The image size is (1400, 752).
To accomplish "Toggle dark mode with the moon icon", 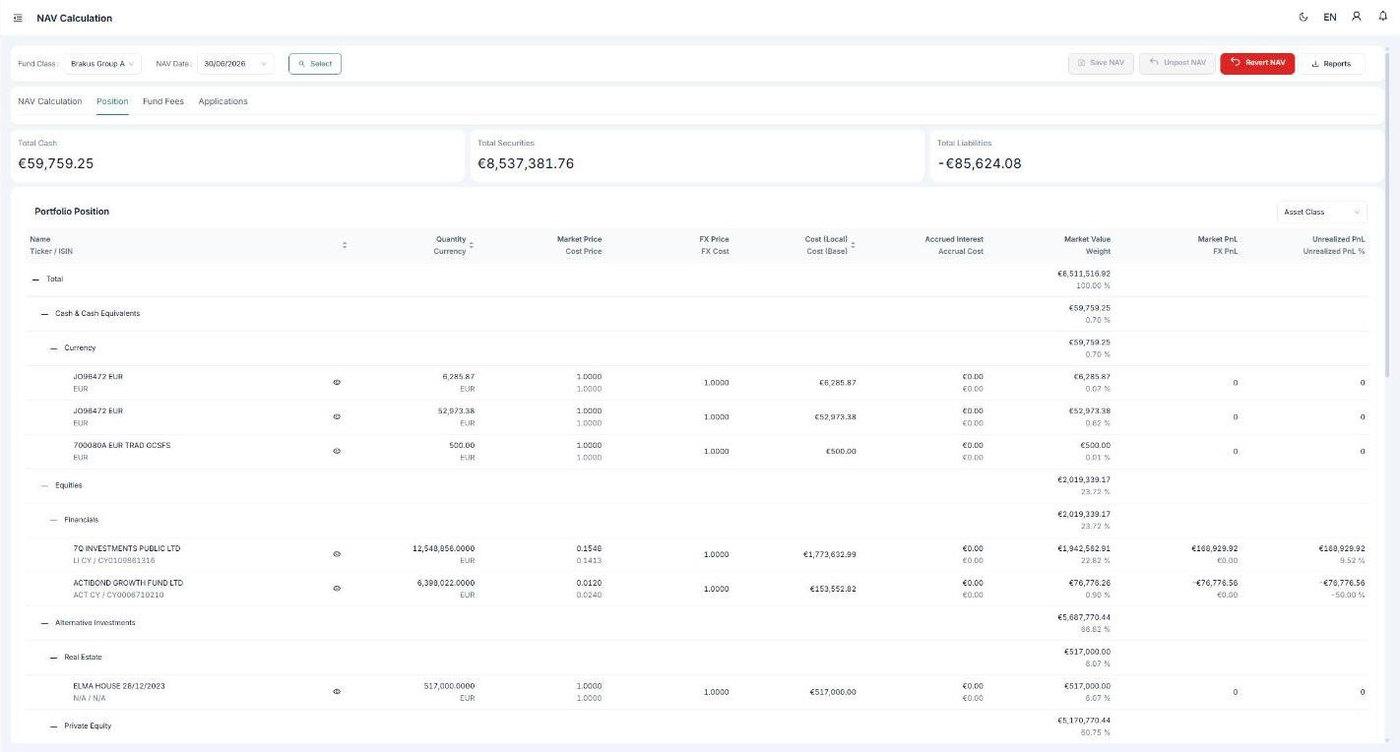I will click(x=1303, y=17).
